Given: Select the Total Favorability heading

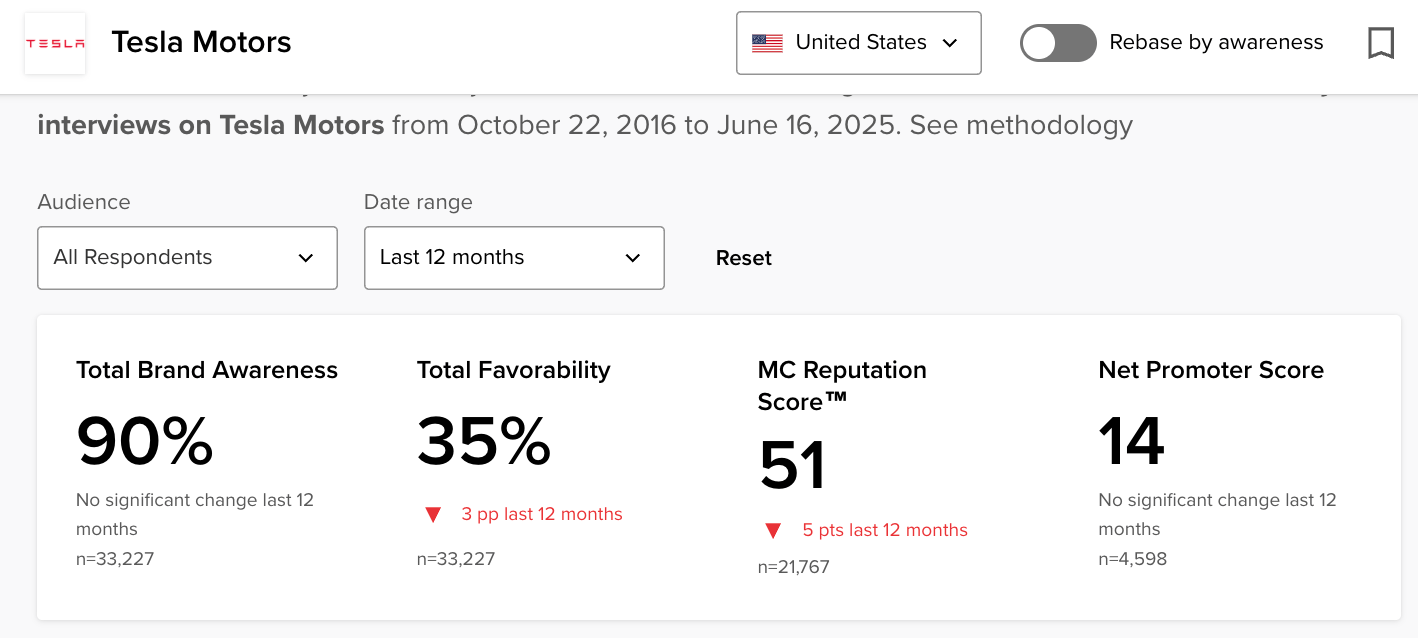Looking at the screenshot, I should point(513,370).
